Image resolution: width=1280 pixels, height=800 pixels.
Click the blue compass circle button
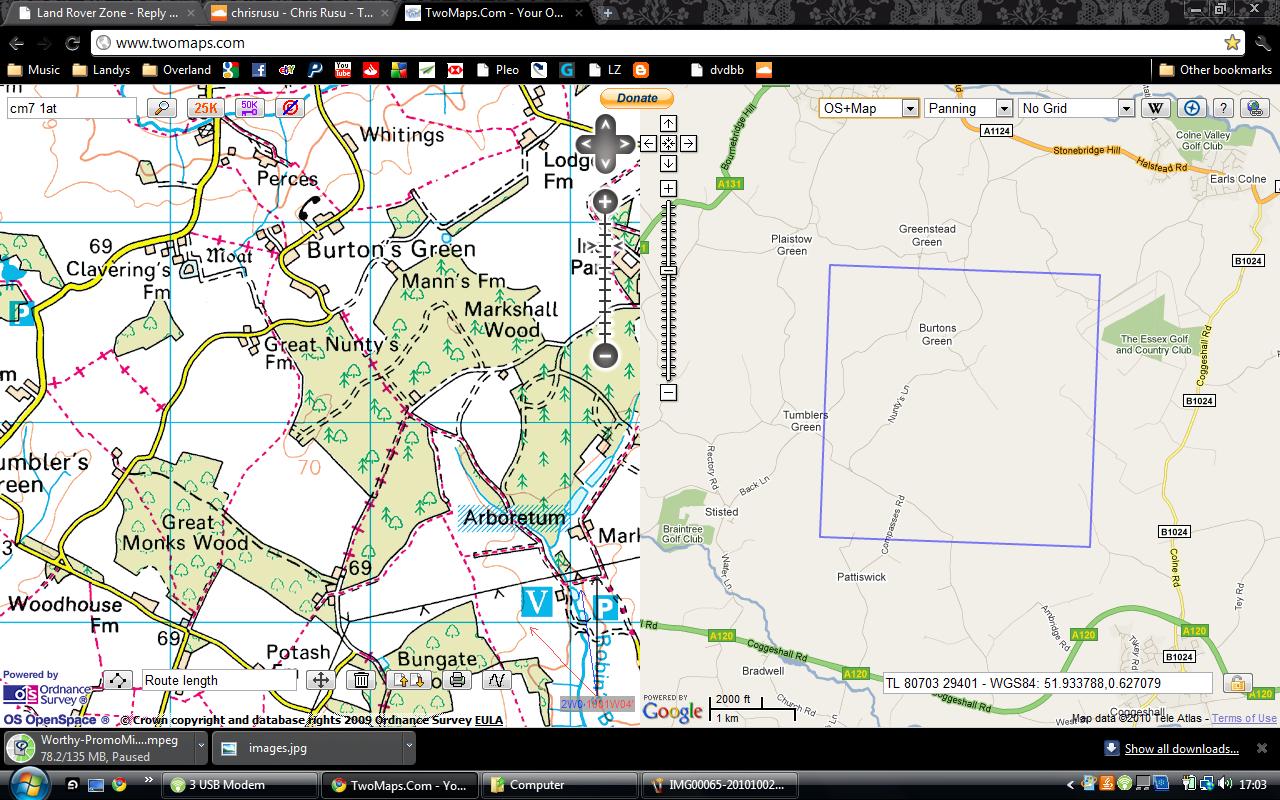pos(1190,108)
